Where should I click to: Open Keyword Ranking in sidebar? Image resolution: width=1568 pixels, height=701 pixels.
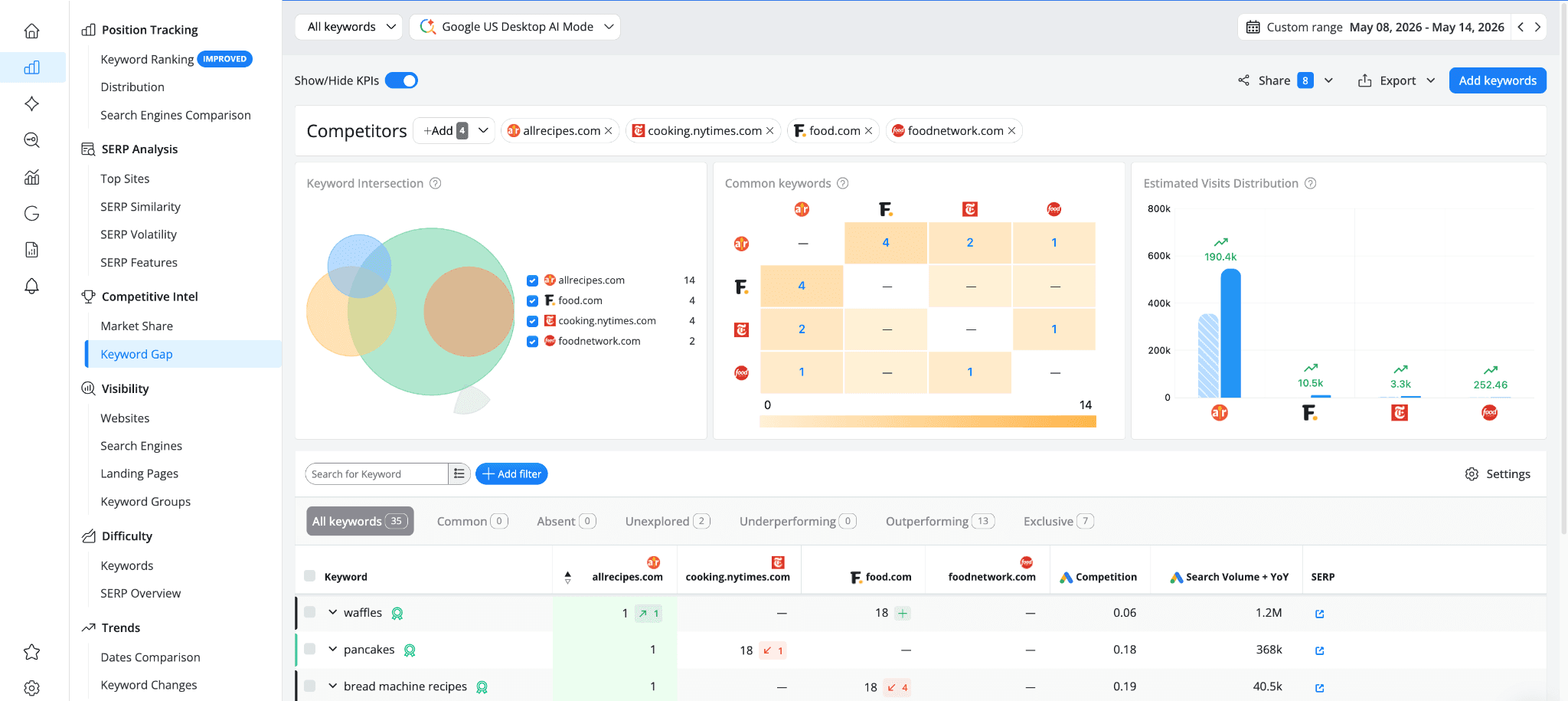[147, 59]
